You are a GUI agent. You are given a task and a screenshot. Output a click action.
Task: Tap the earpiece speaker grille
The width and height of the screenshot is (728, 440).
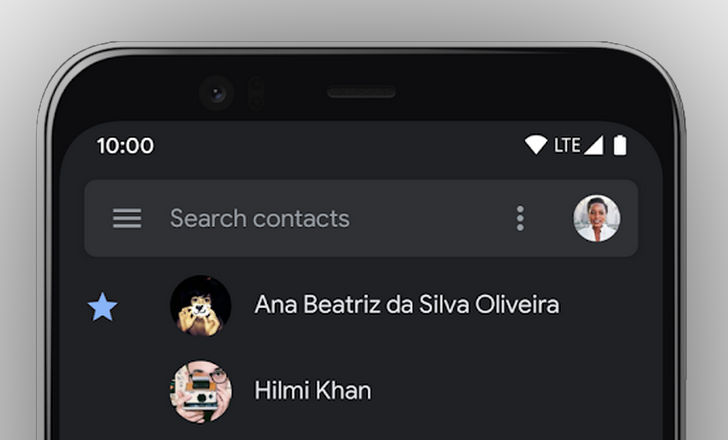[361, 92]
